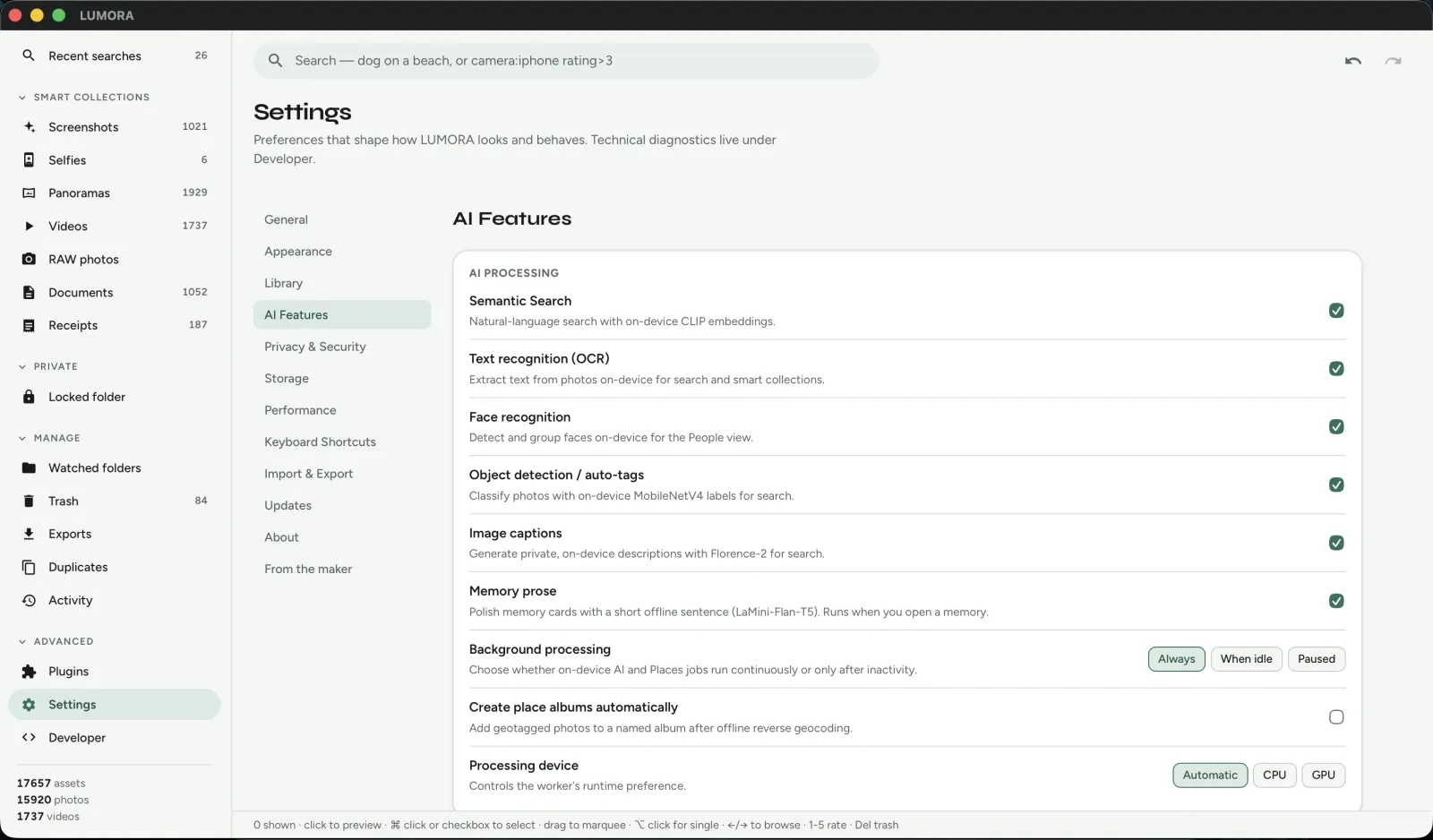Disable the Semantic Search checkbox
The height and width of the screenshot is (840, 1433).
[x=1336, y=311]
